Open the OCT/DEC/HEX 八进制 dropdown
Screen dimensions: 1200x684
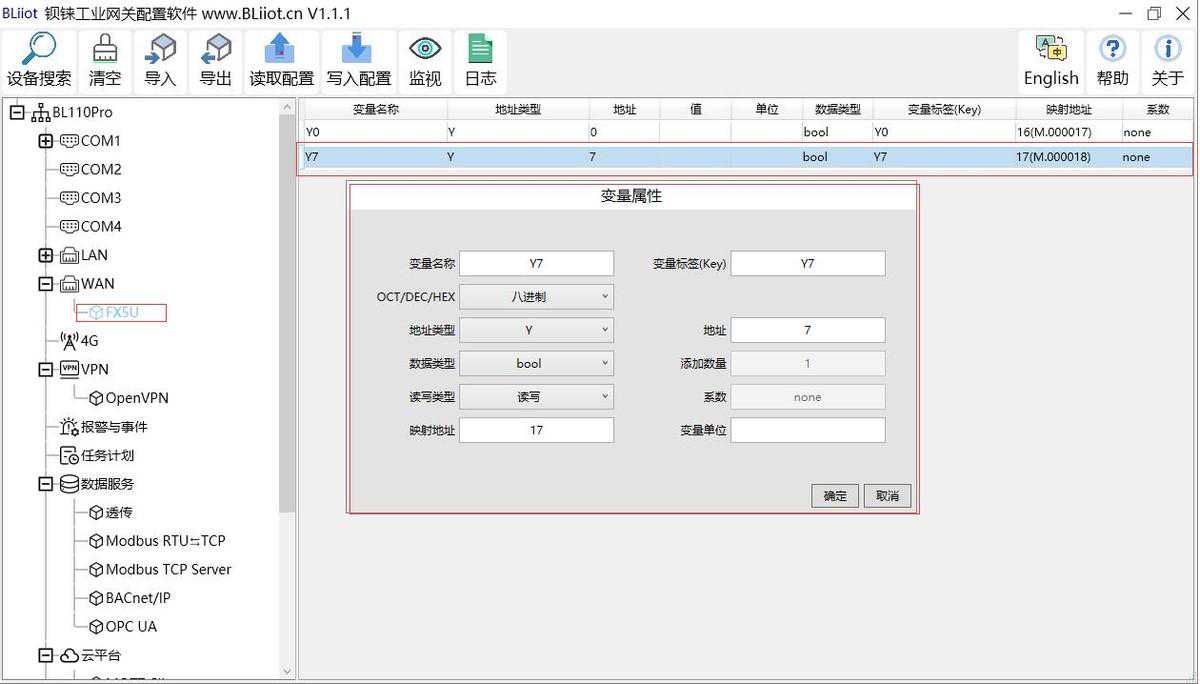click(536, 297)
